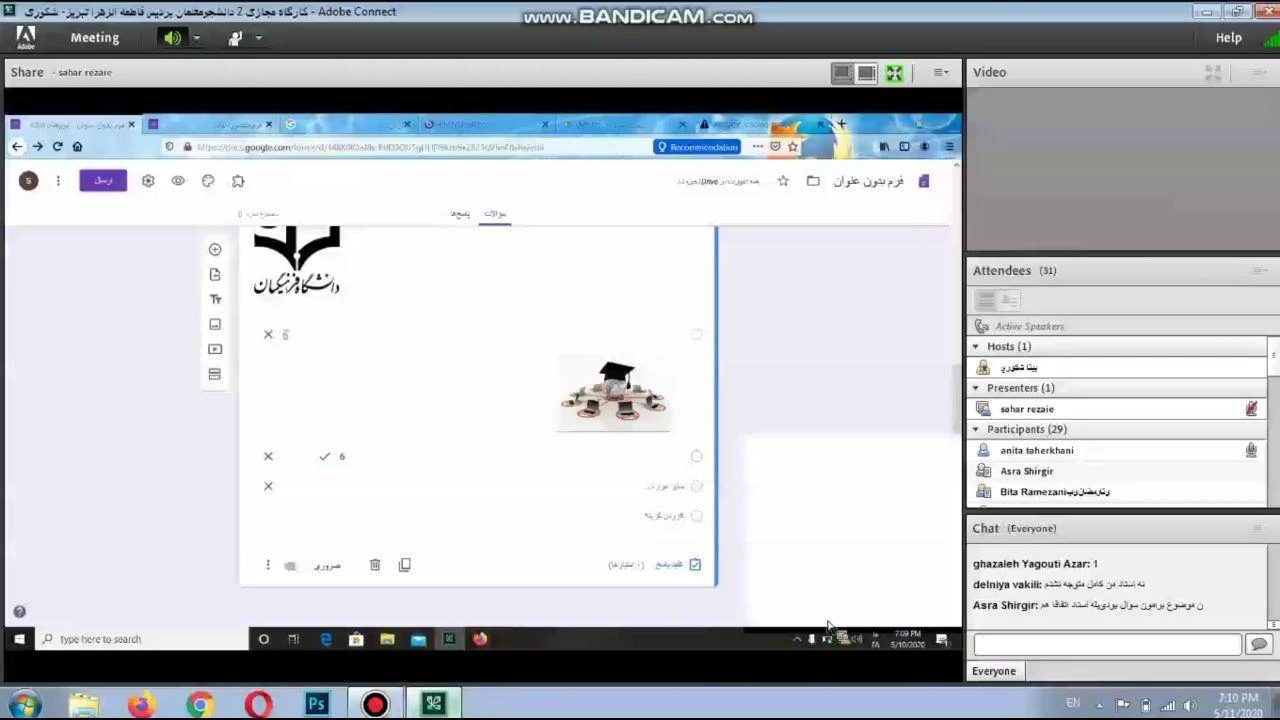This screenshot has width=1280, height=720.
Task: Open the raise hand status dropdown arrow
Action: (x=259, y=38)
